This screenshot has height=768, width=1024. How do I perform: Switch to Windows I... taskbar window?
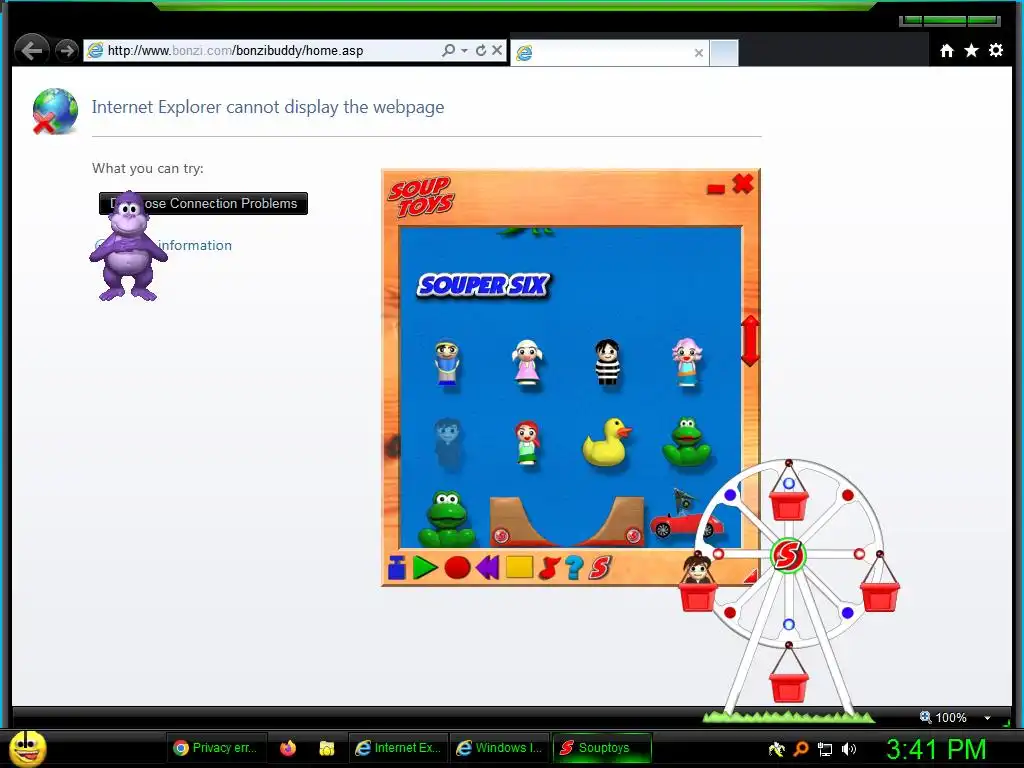[500, 748]
